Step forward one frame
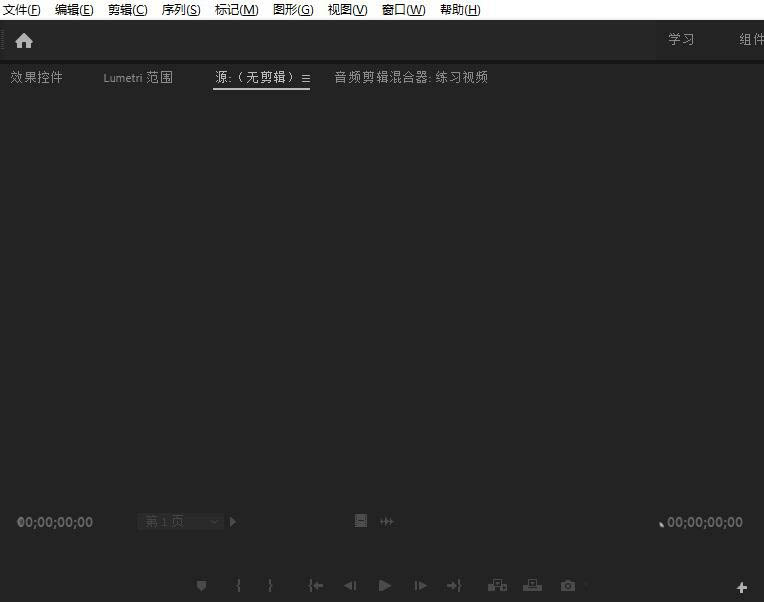This screenshot has height=602, width=764. (x=420, y=586)
